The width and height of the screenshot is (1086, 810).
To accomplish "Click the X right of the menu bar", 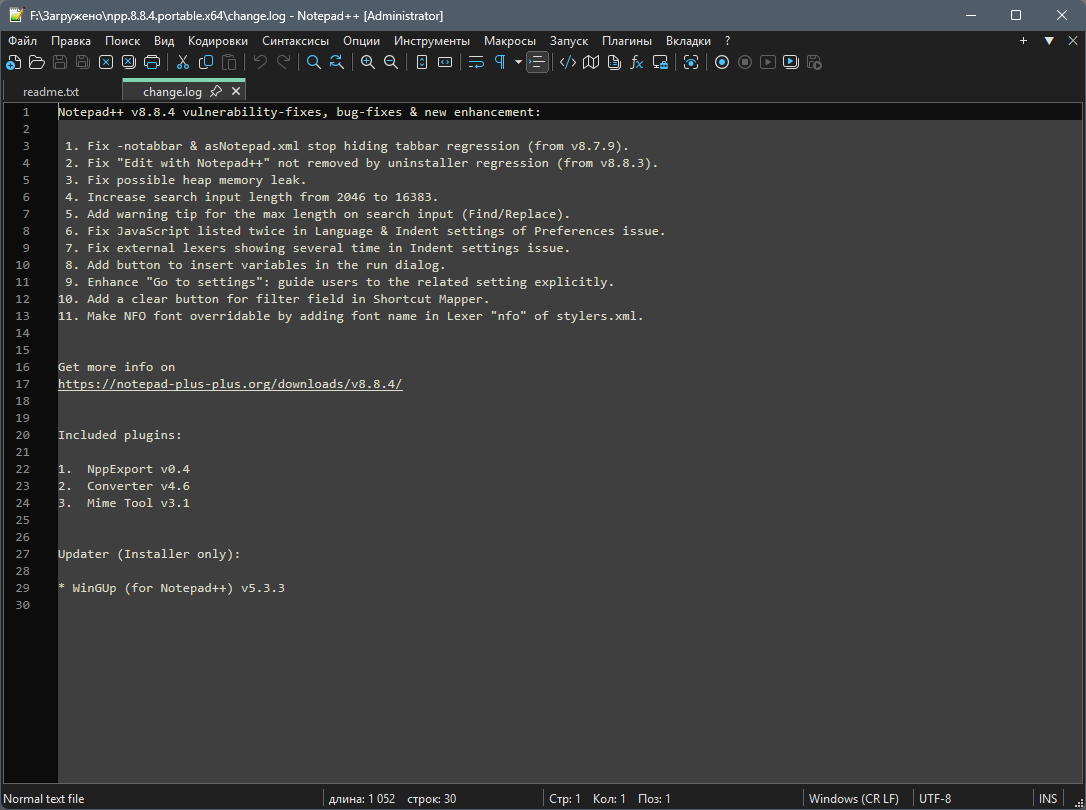I will [x=1073, y=41].
